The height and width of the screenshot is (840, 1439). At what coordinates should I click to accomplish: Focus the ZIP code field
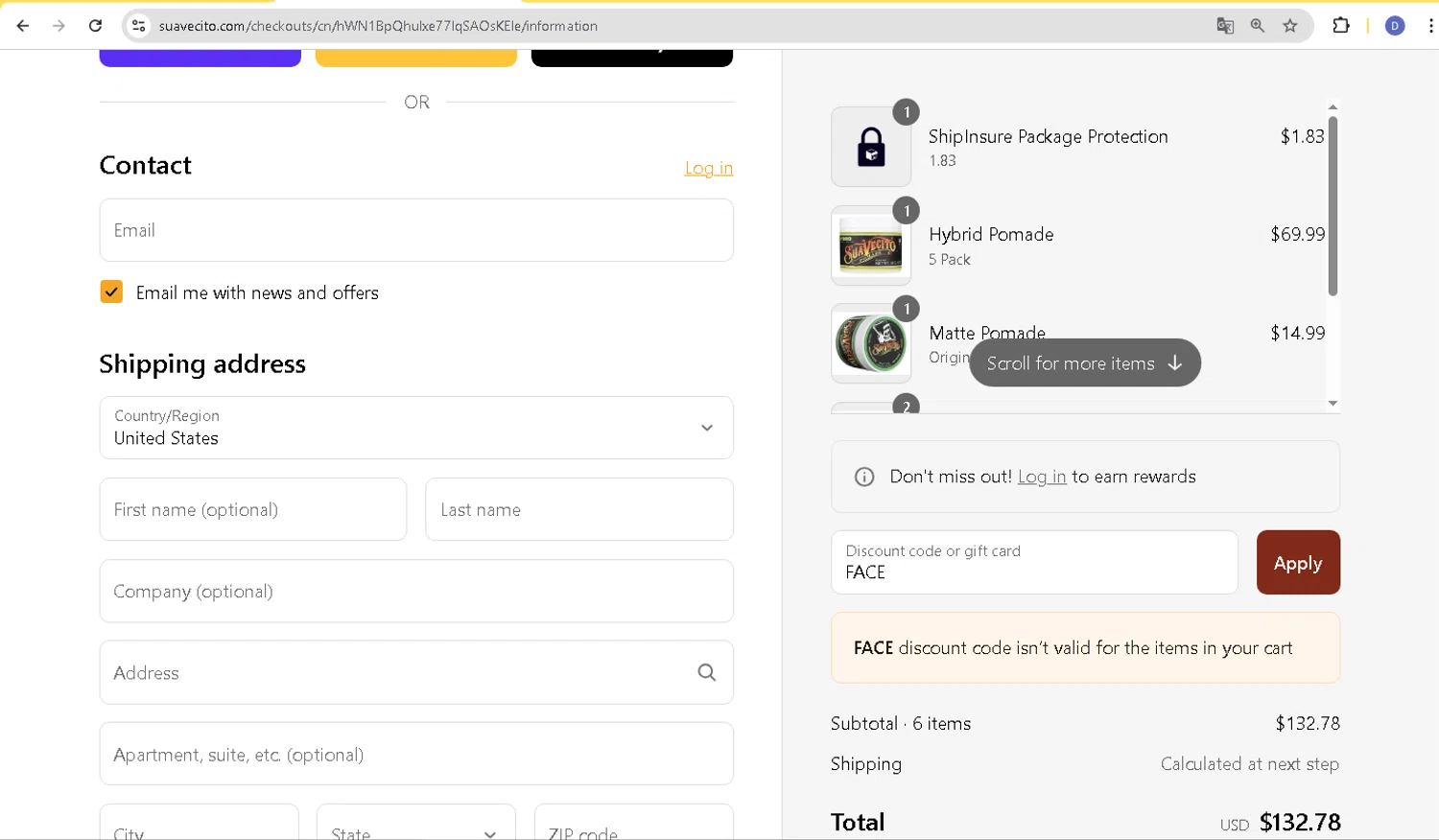pos(634,823)
